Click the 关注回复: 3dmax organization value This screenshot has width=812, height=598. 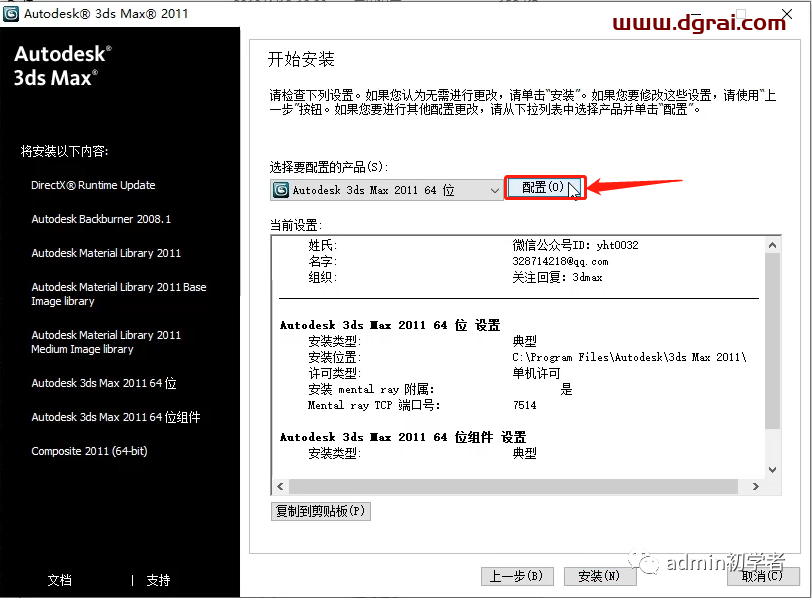(x=557, y=278)
